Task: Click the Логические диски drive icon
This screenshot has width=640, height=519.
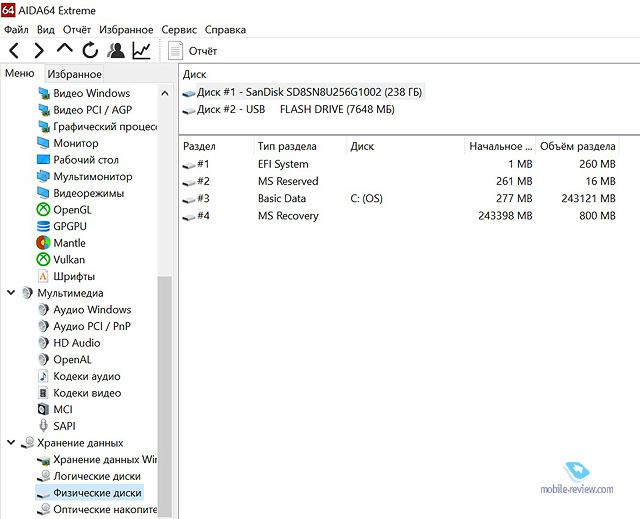Action: coord(43,477)
